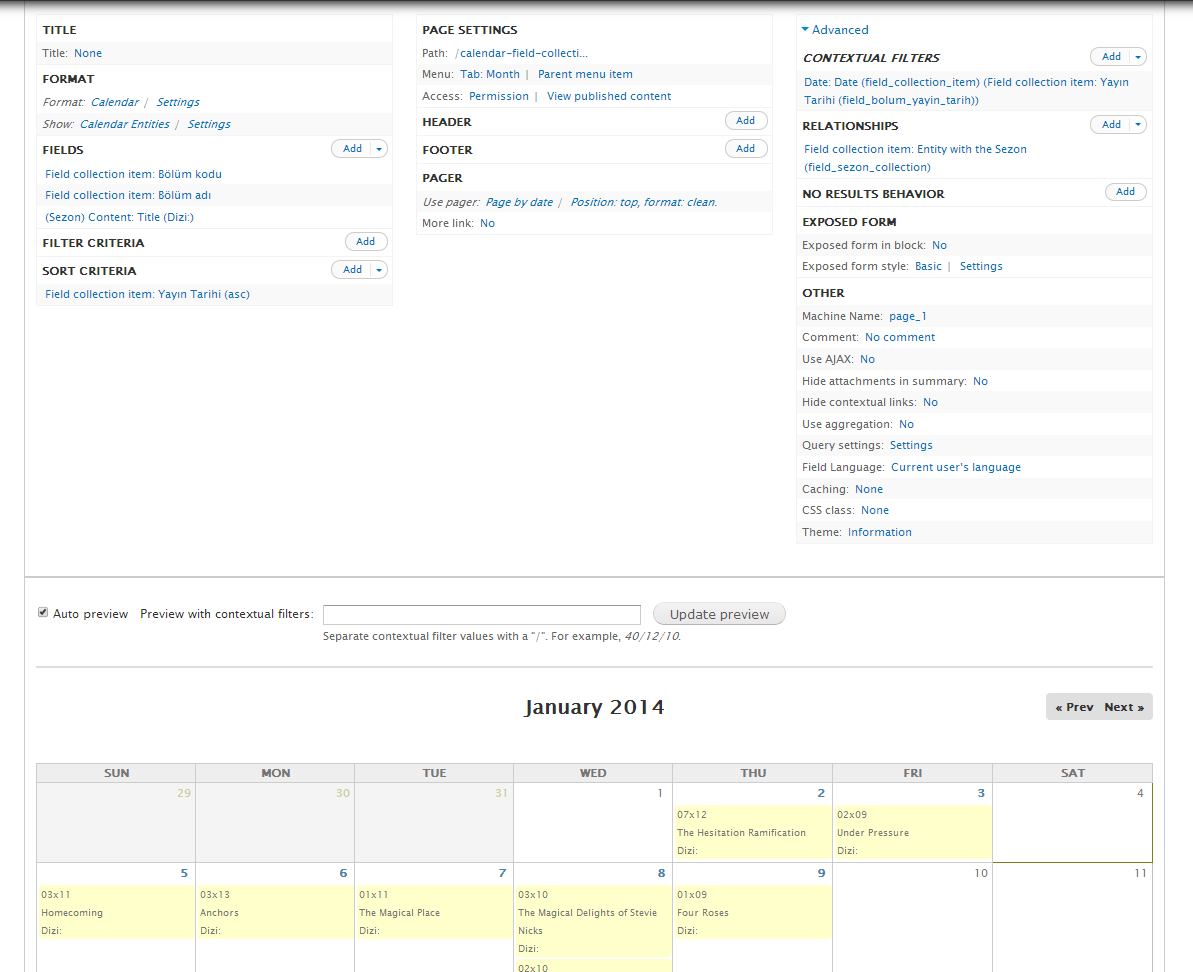The image size is (1193, 972).
Task: Toggle the Auto preview checkbox
Action: coord(43,613)
